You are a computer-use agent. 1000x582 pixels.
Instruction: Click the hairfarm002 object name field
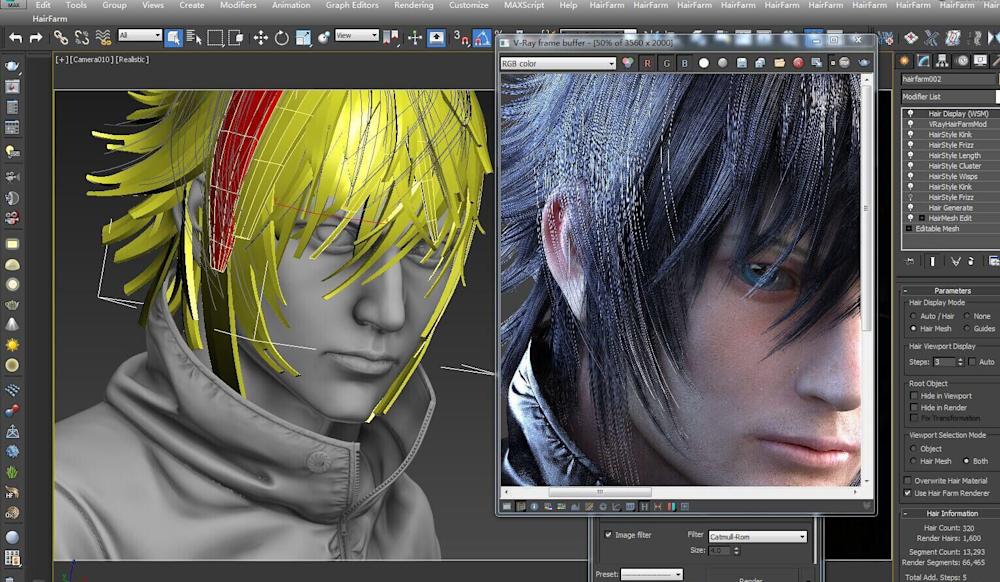pyautogui.click(x=950, y=79)
